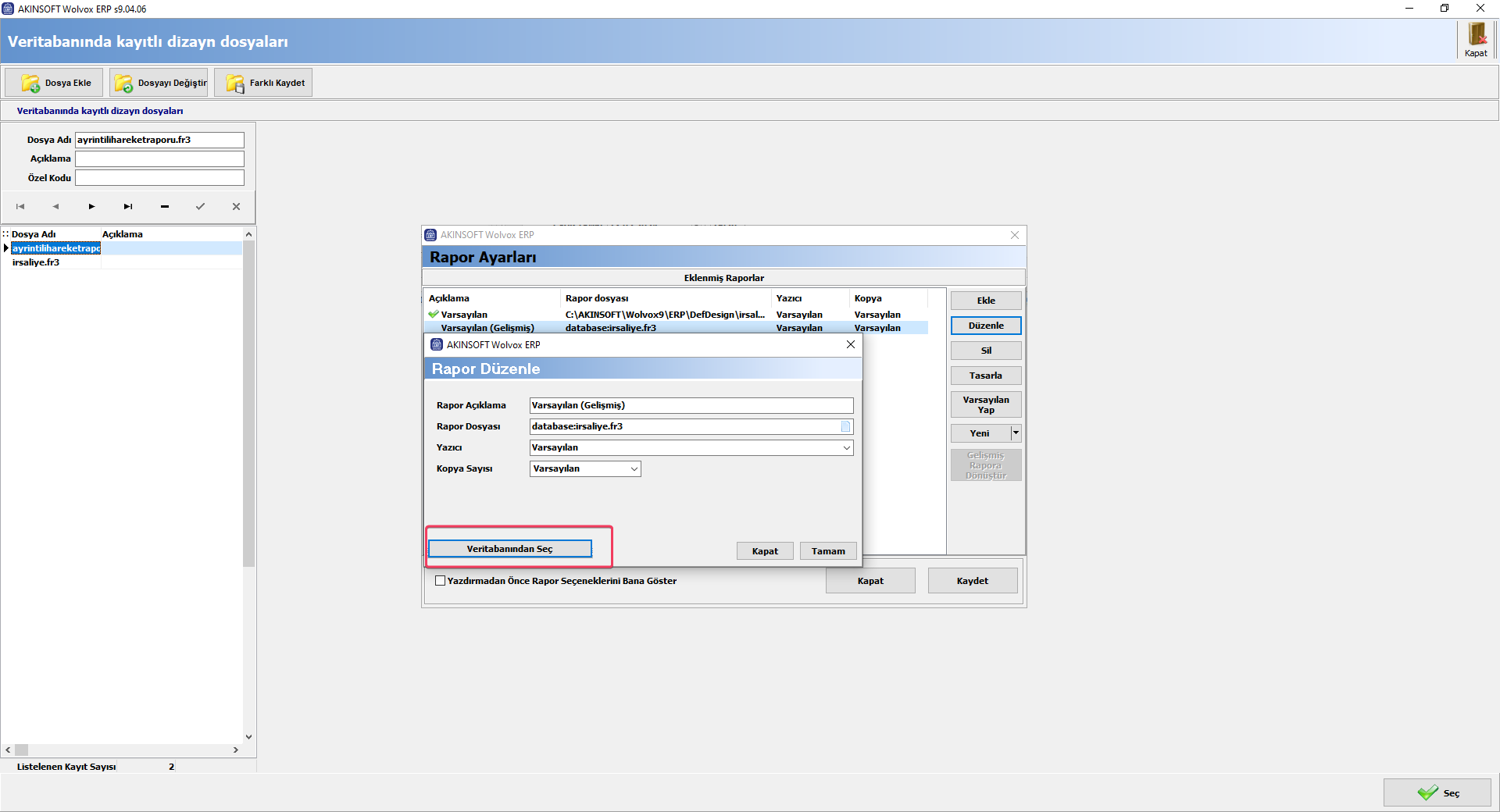The image size is (1500, 812).
Task: Expand the Yazıcı dropdown
Action: point(846,447)
